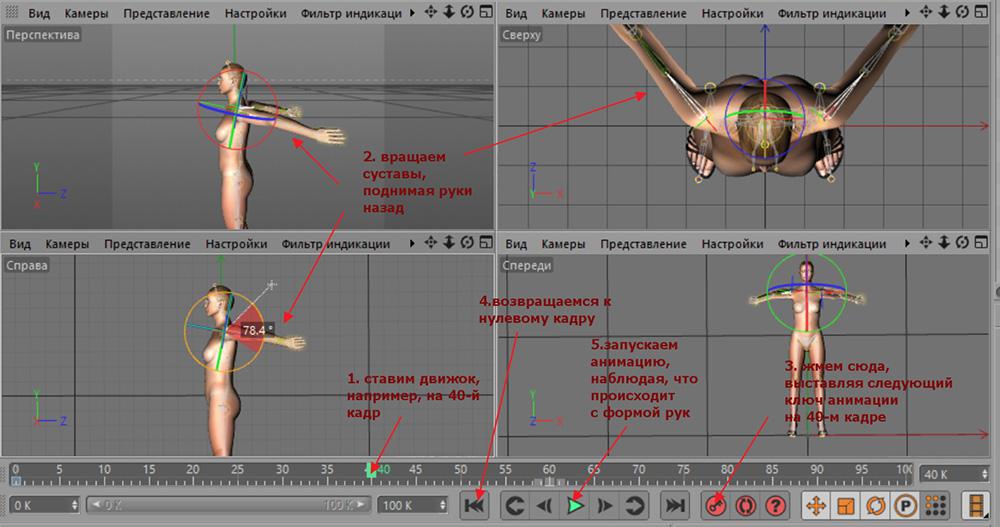The width and height of the screenshot is (1000, 527).
Task: Click the current frame field showing 40 K
Action: click(950, 474)
